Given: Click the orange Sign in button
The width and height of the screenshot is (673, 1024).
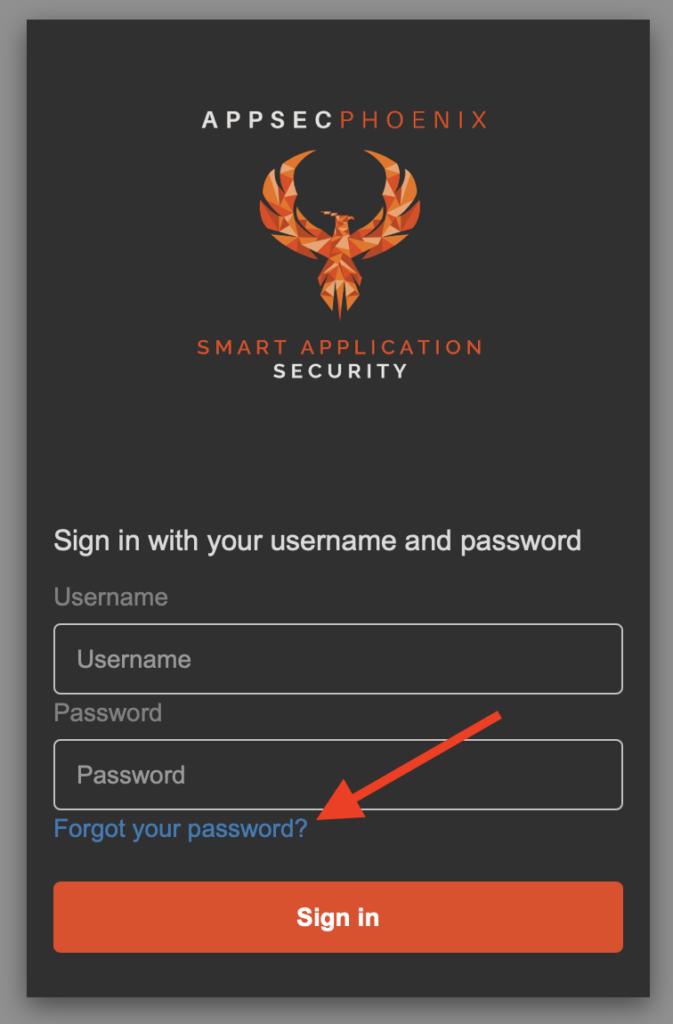Looking at the screenshot, I should coord(338,917).
